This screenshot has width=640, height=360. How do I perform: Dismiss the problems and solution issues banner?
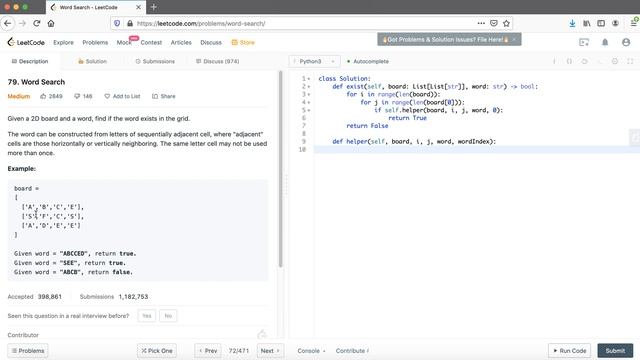[514, 40]
